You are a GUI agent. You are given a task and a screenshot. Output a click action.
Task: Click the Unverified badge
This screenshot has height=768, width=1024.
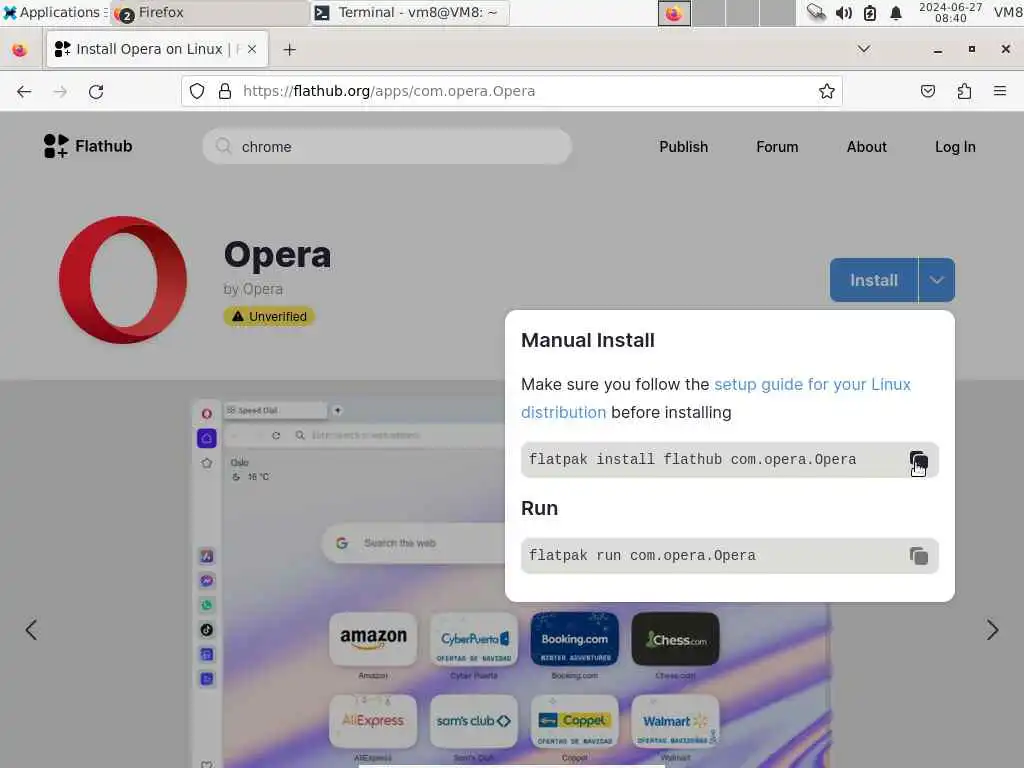click(269, 317)
